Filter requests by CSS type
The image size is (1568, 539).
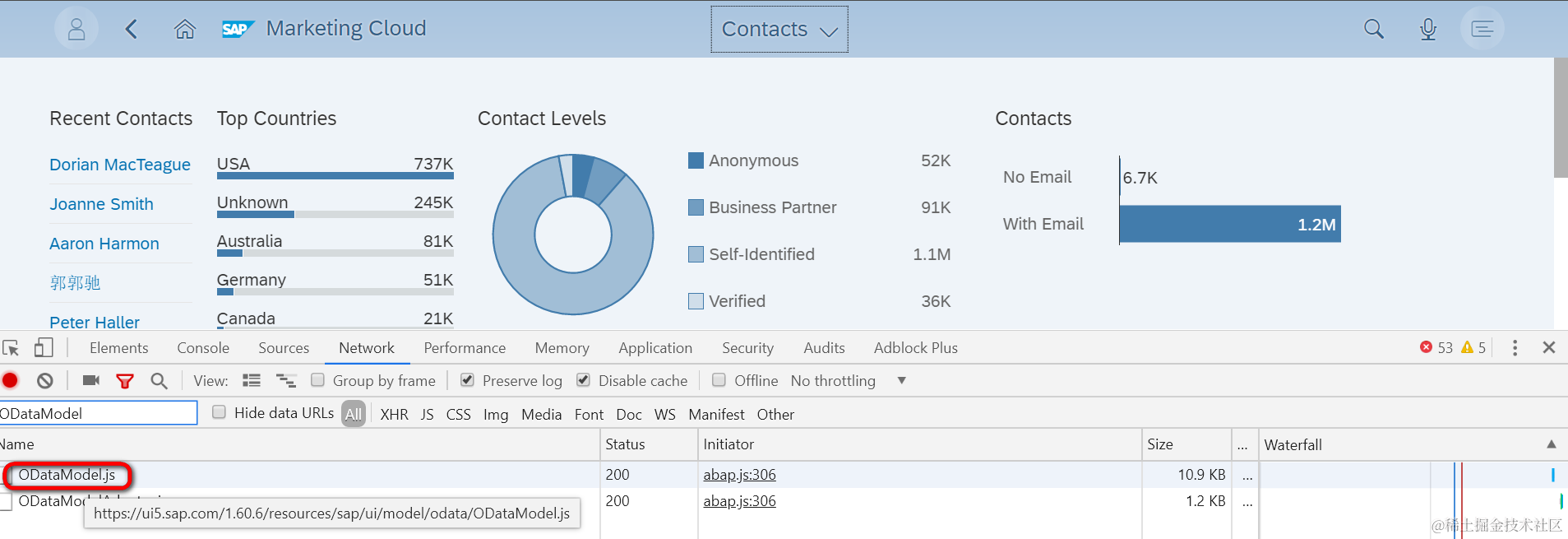[x=458, y=415]
